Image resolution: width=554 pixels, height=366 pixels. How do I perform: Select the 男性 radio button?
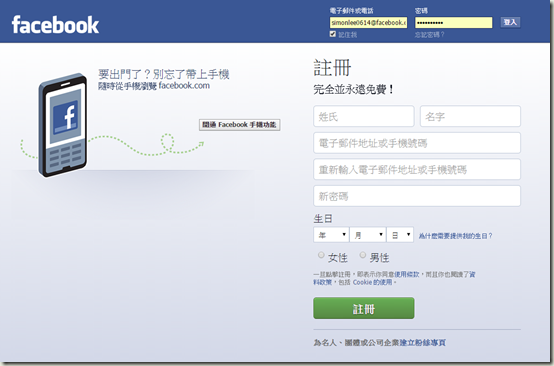tap(363, 255)
